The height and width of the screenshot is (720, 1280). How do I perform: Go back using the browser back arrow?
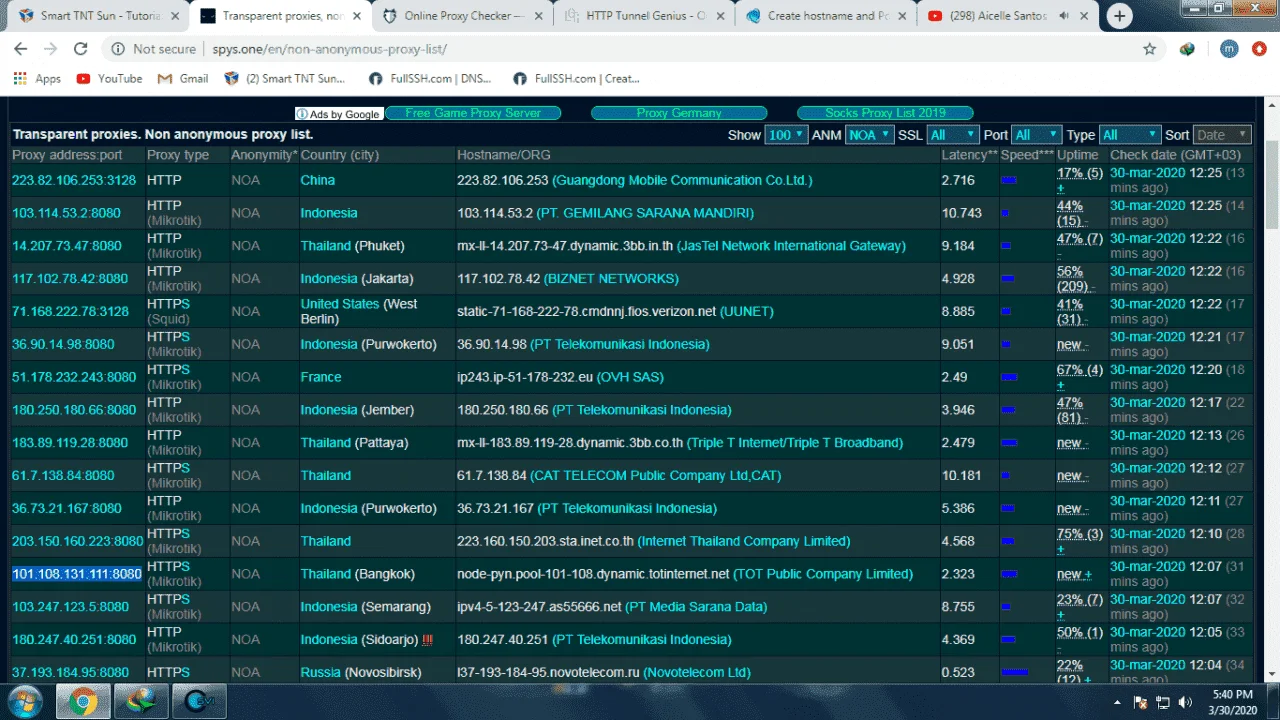coord(22,49)
